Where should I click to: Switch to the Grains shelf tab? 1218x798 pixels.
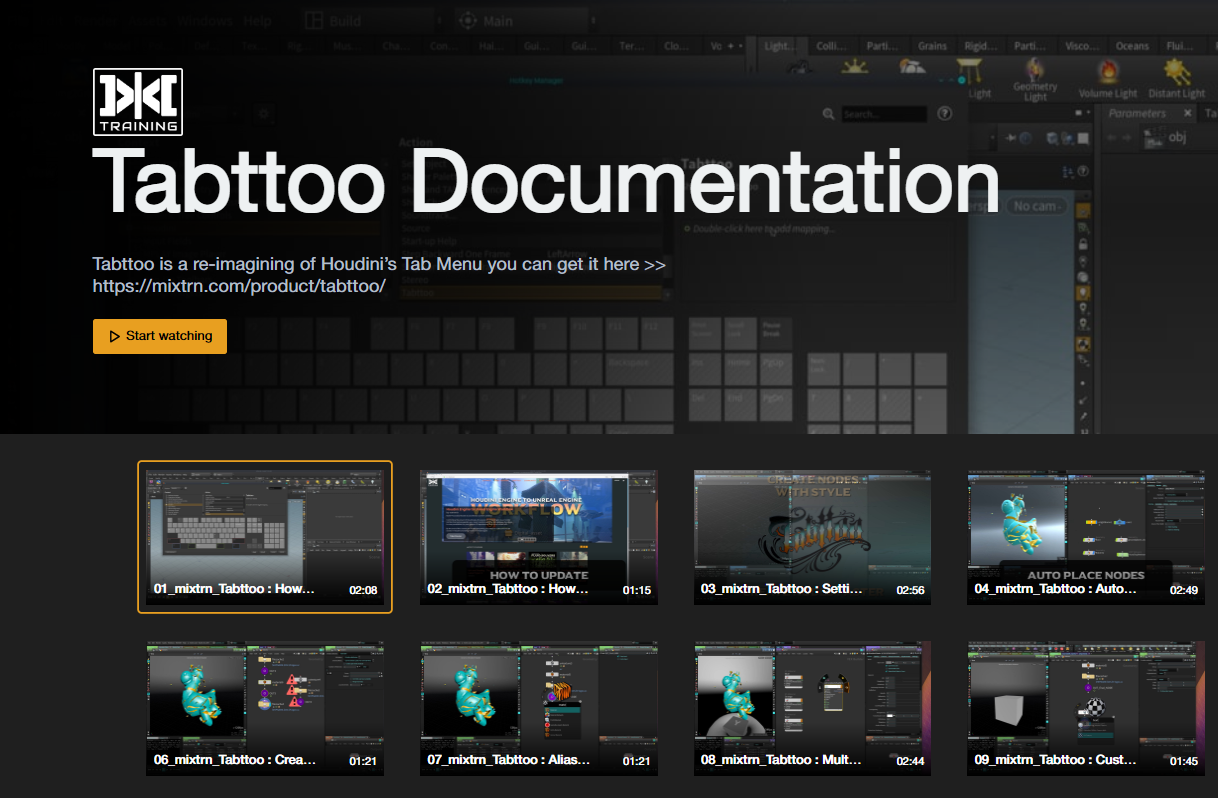[932, 45]
